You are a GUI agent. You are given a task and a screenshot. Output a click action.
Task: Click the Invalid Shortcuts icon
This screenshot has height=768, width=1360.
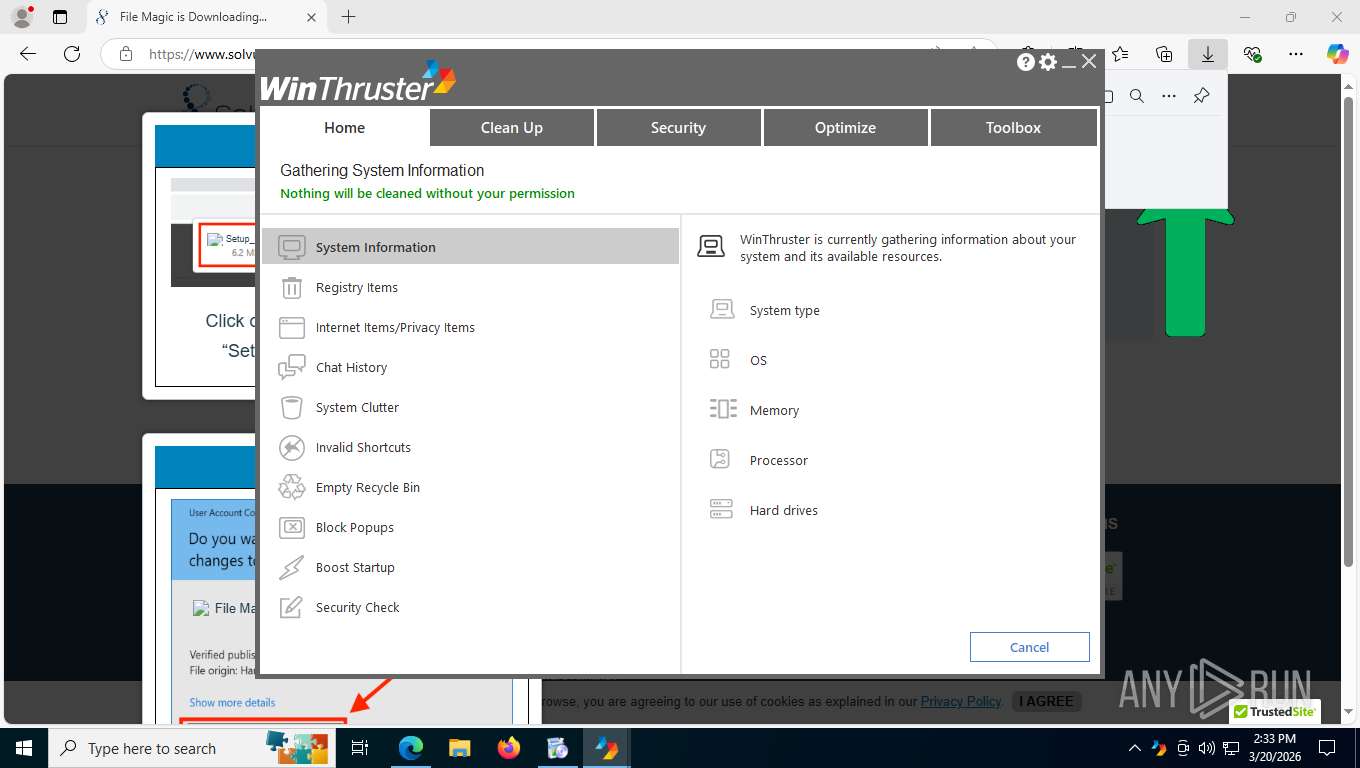[291, 447]
